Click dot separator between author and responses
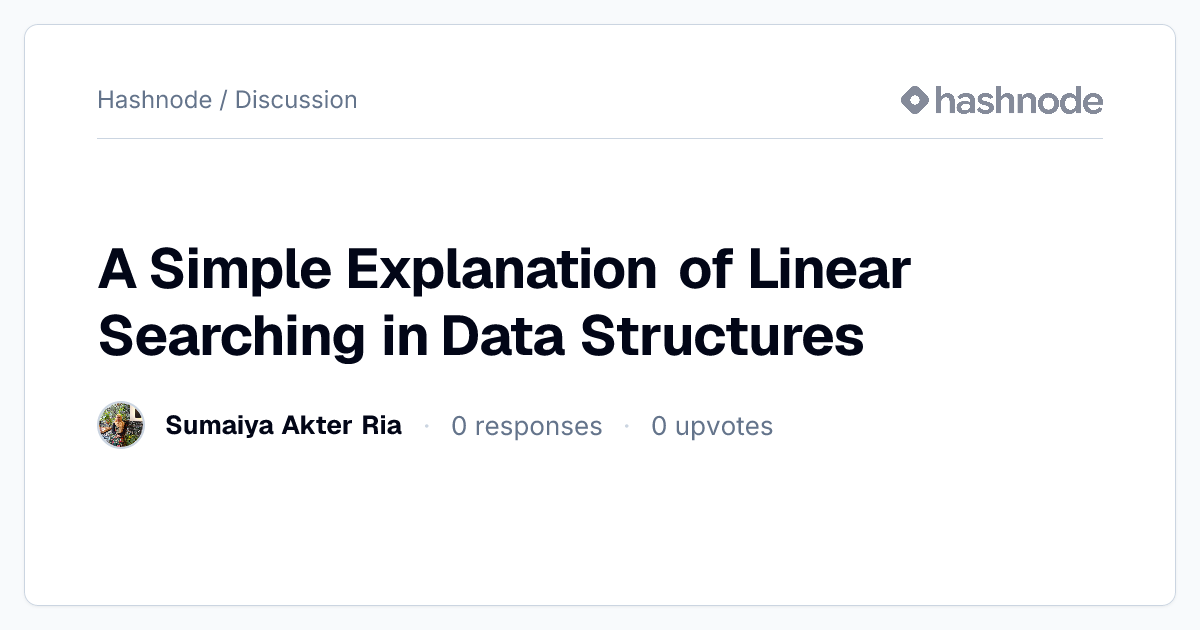1200x630 pixels. 427,426
